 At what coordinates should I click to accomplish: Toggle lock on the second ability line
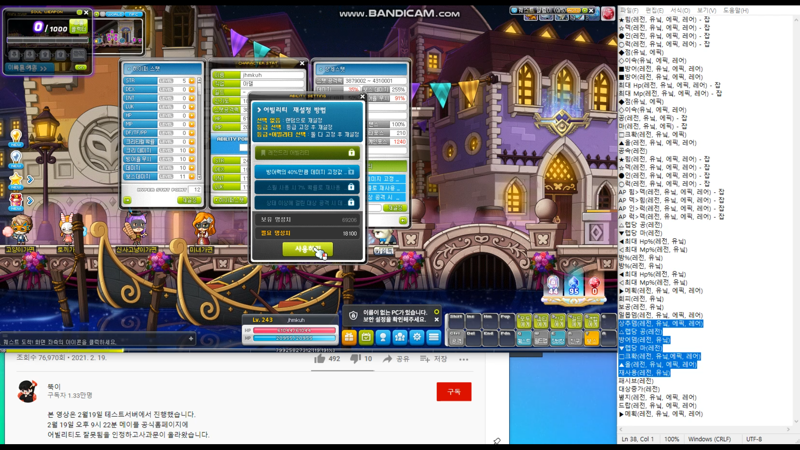tap(351, 187)
